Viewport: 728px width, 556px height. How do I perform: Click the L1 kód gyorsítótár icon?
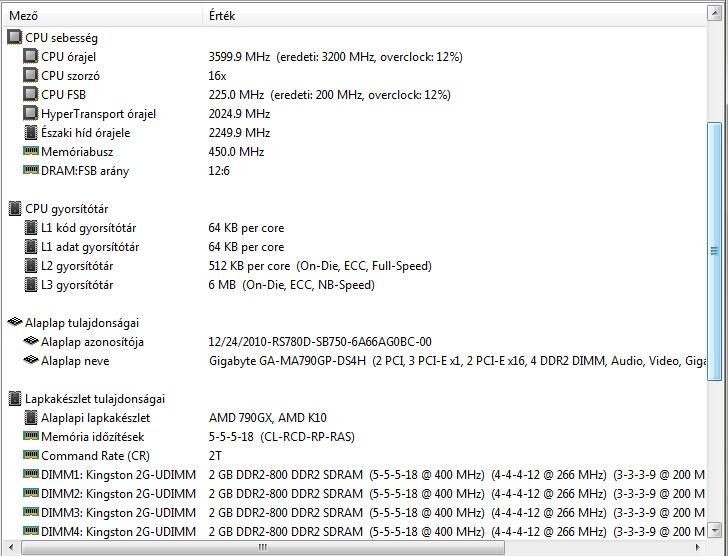pos(31,228)
